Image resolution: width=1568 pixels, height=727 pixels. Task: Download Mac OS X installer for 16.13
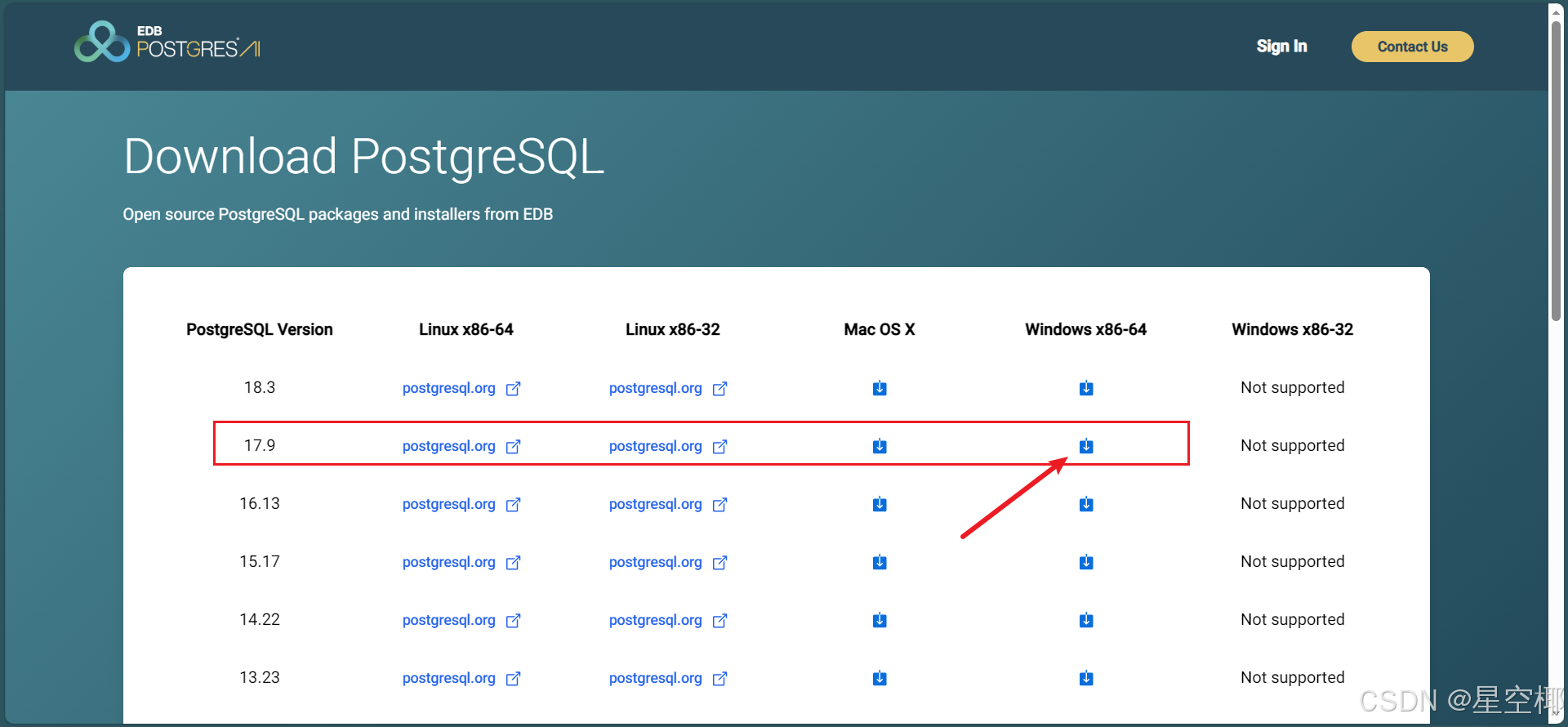(x=880, y=504)
